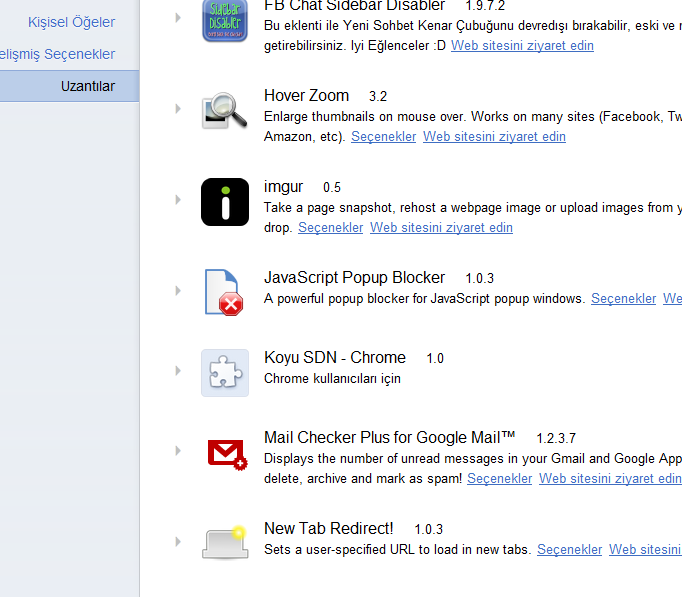Click the New Tab Redirect! title

tap(328, 528)
